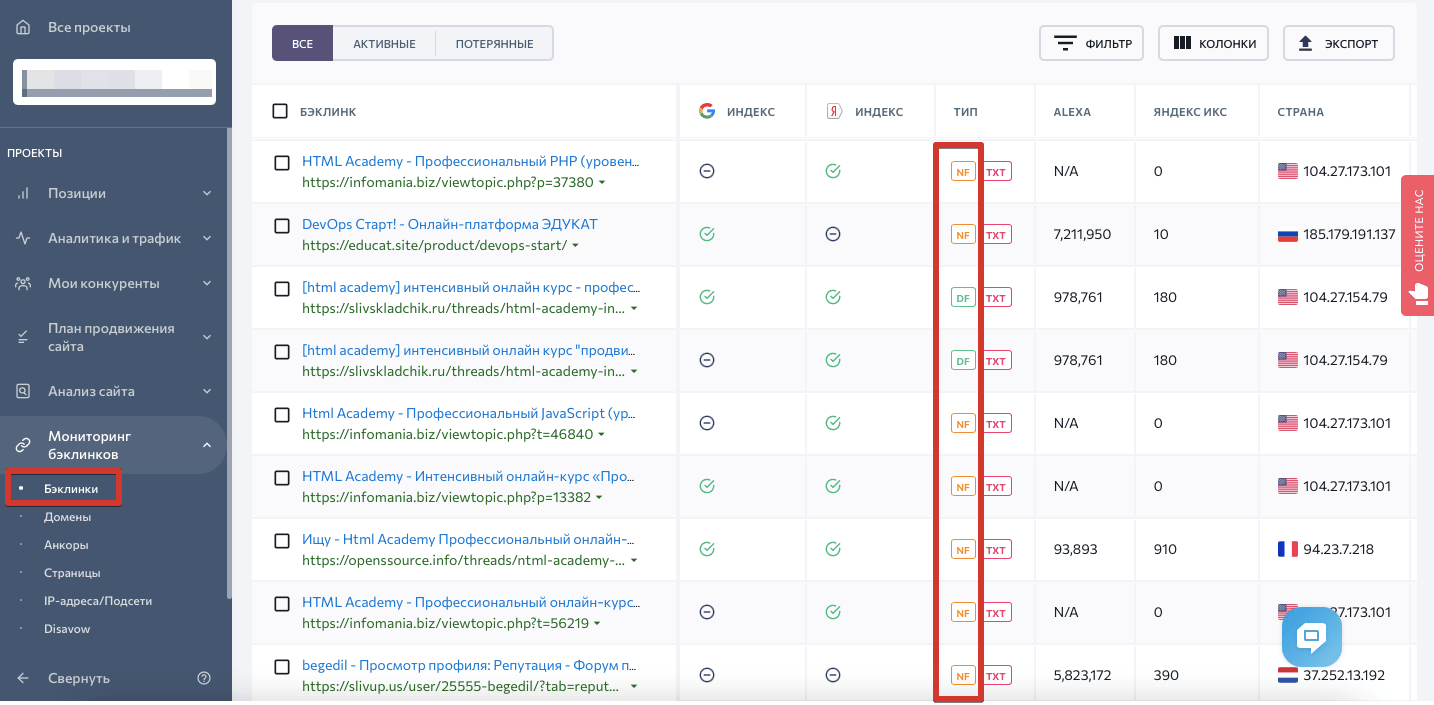Screen dimensions: 1434x705
Task: Open dropdown arrow next to educat.site URL
Action: click(575, 246)
